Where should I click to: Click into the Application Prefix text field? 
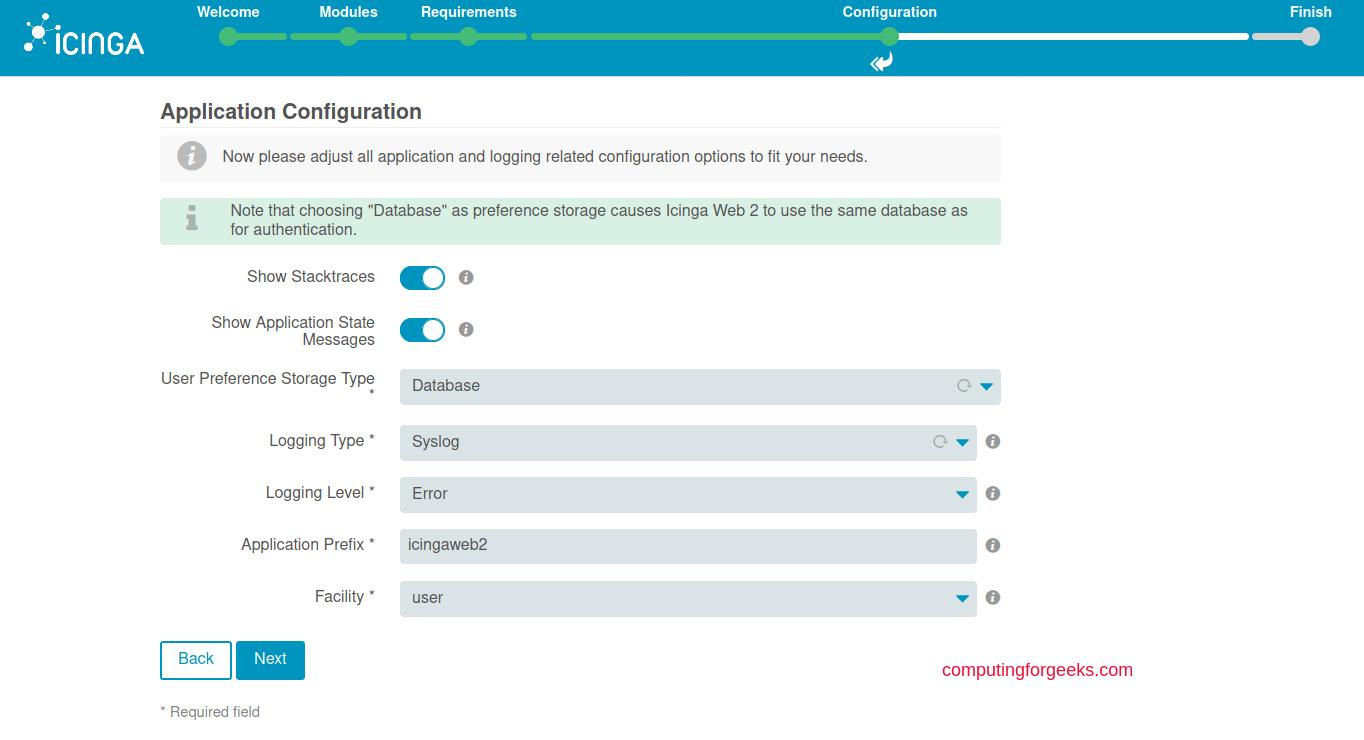coord(687,547)
